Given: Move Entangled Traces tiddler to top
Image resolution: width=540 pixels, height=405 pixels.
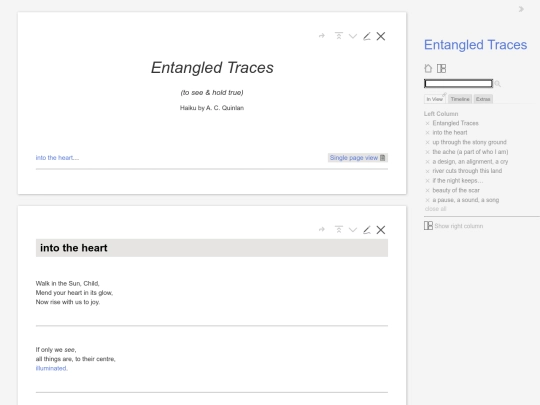Looking at the screenshot, I should point(339,36).
